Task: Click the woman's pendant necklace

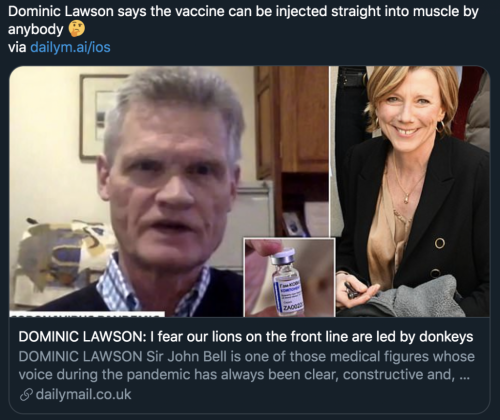Action: (407, 199)
